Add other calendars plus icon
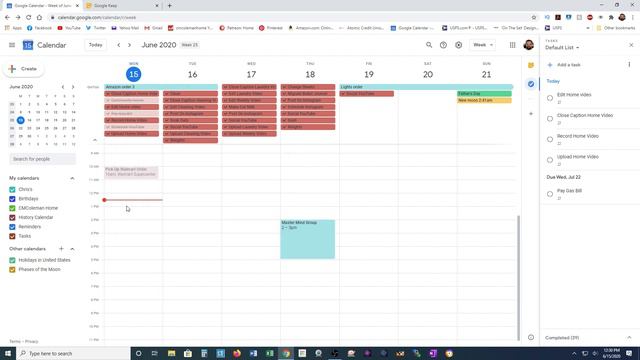This screenshot has height=360, width=640. pyautogui.click(x=61, y=249)
